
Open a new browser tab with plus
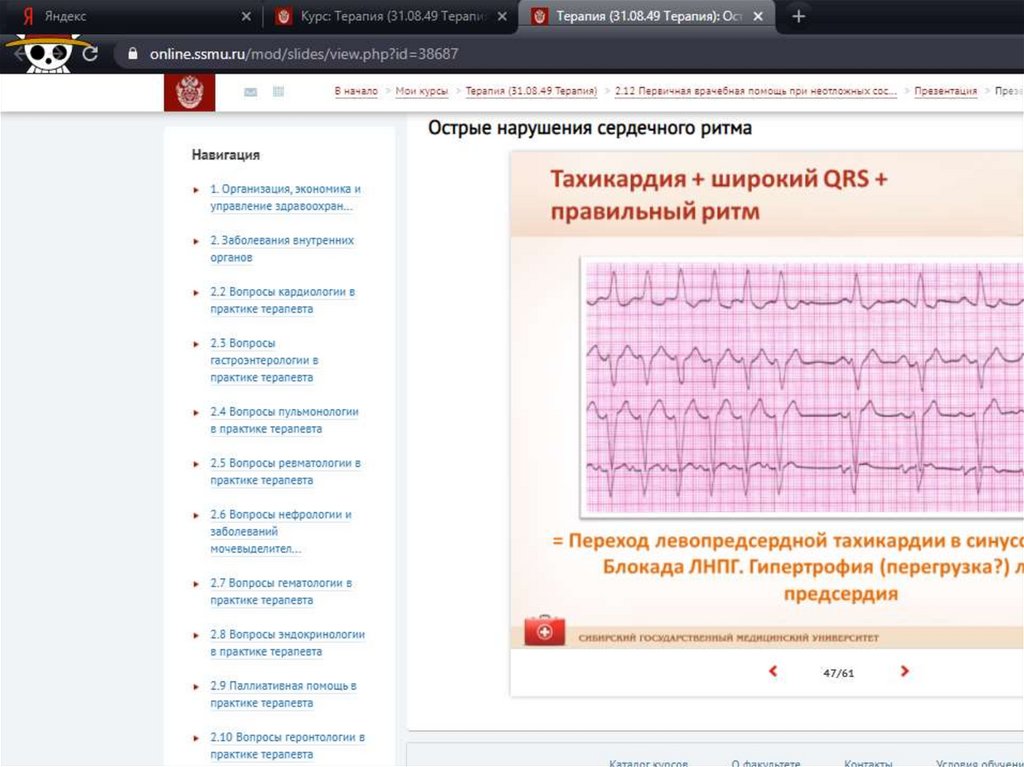[798, 16]
